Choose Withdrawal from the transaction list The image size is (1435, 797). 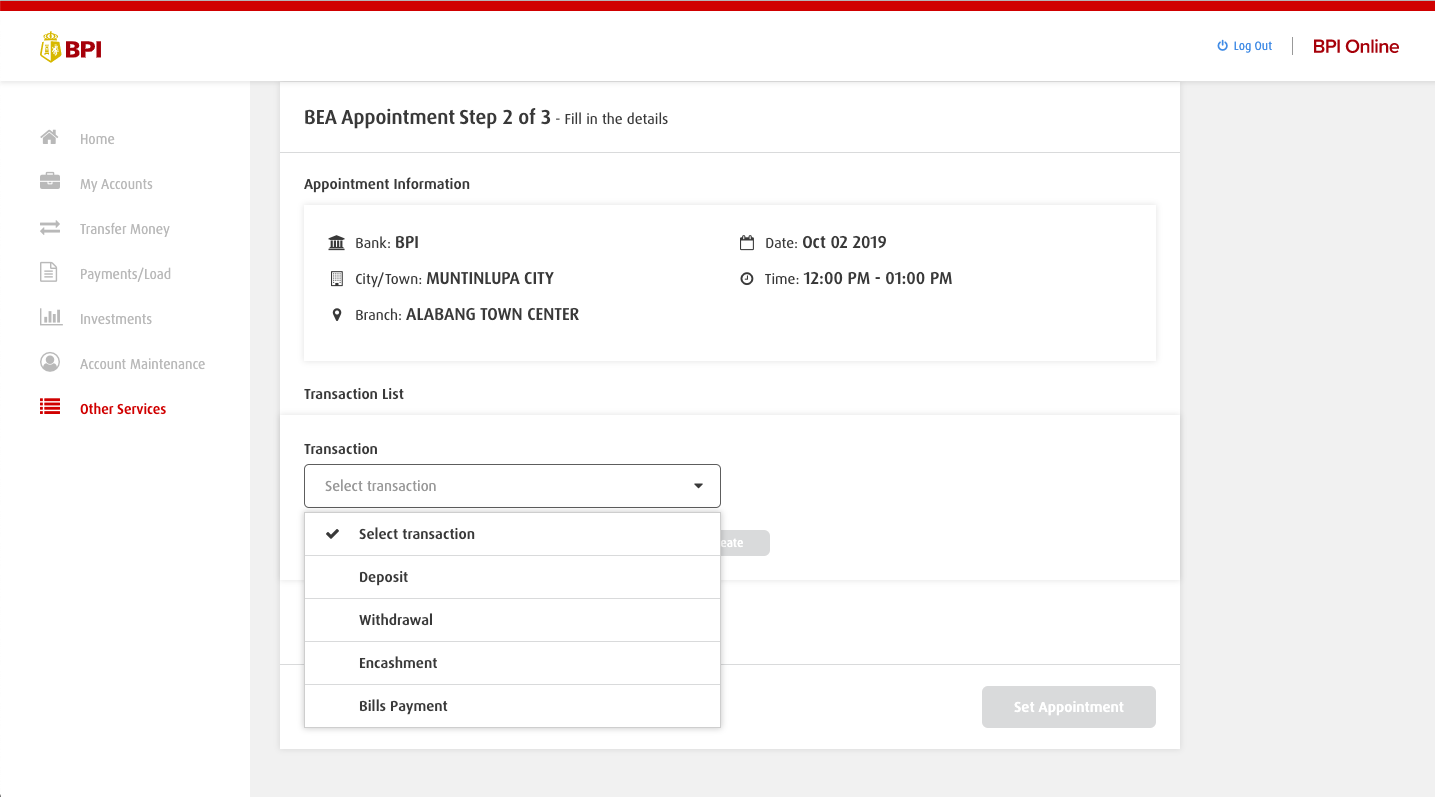click(x=512, y=620)
